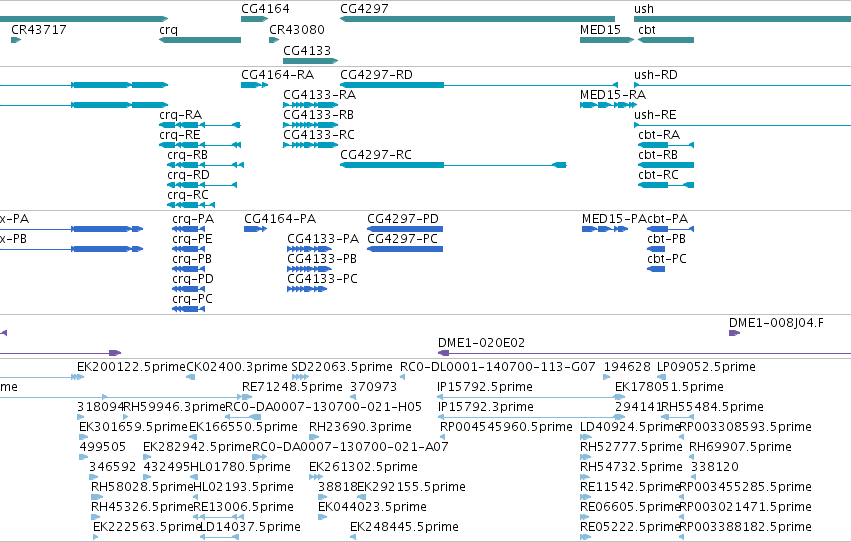The height and width of the screenshot is (542, 851).
Task: Select the CG4164 gene label
Action: coord(265,9)
